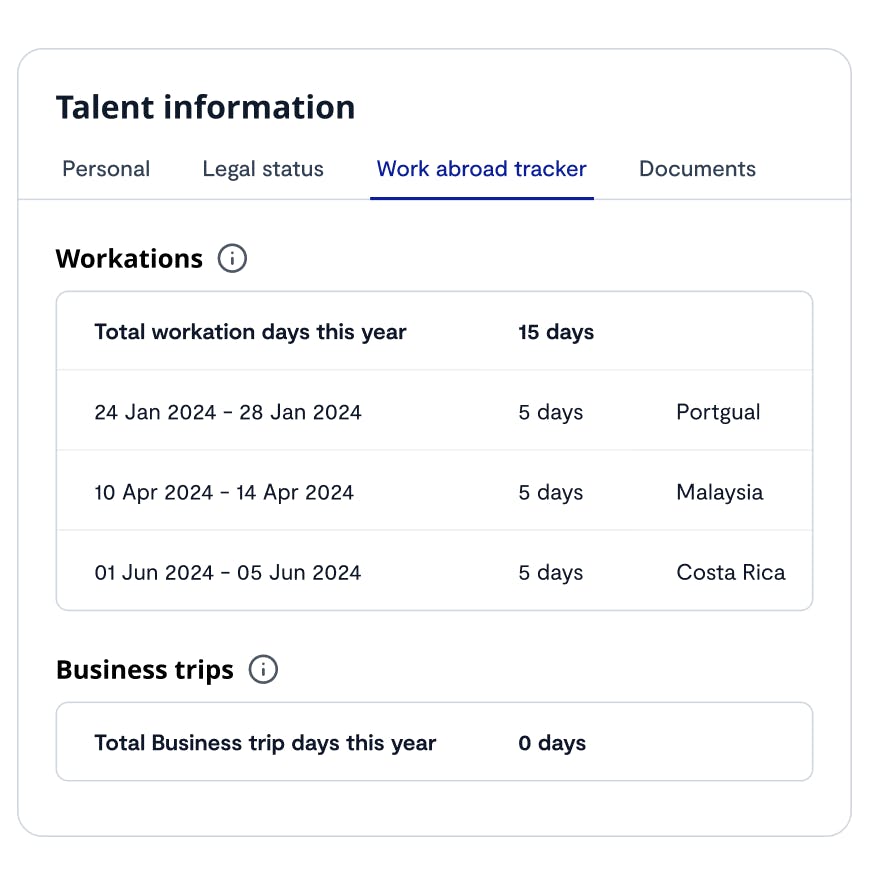Go to the Documents tab
This screenshot has height=885, width=870.
(x=697, y=169)
